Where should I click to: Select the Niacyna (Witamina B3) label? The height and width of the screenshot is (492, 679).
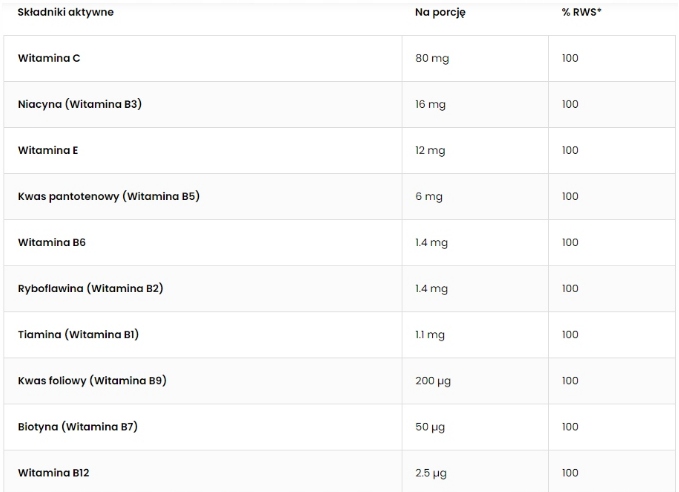coord(80,104)
